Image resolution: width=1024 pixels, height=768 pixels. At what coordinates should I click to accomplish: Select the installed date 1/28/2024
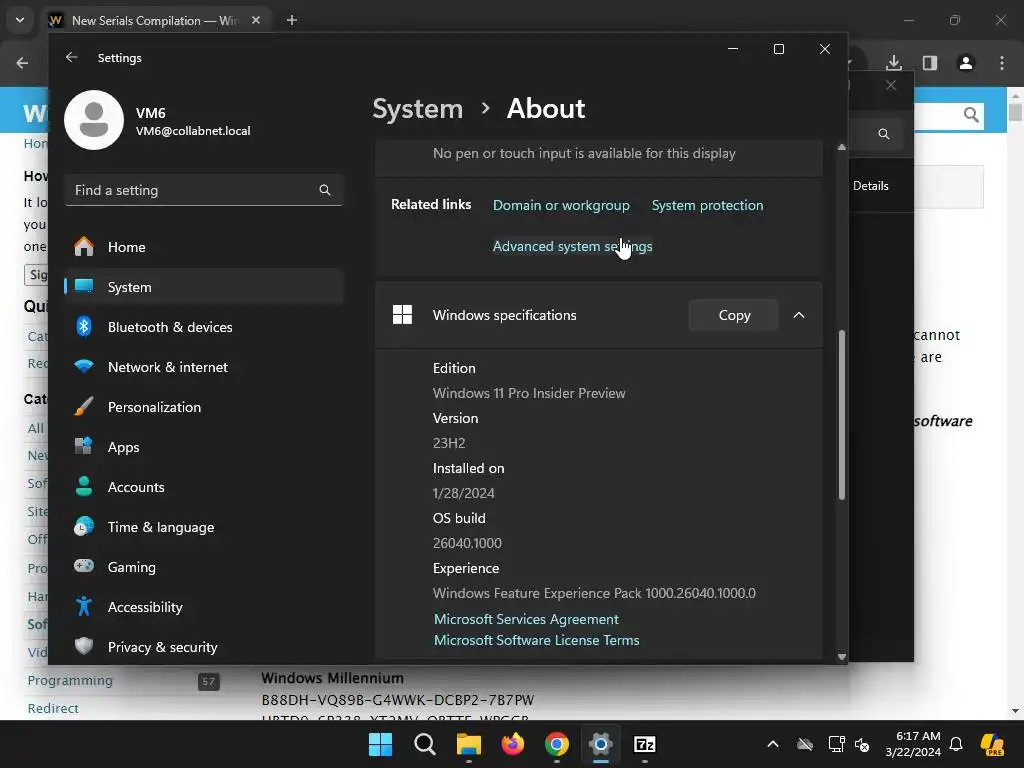coord(464,493)
